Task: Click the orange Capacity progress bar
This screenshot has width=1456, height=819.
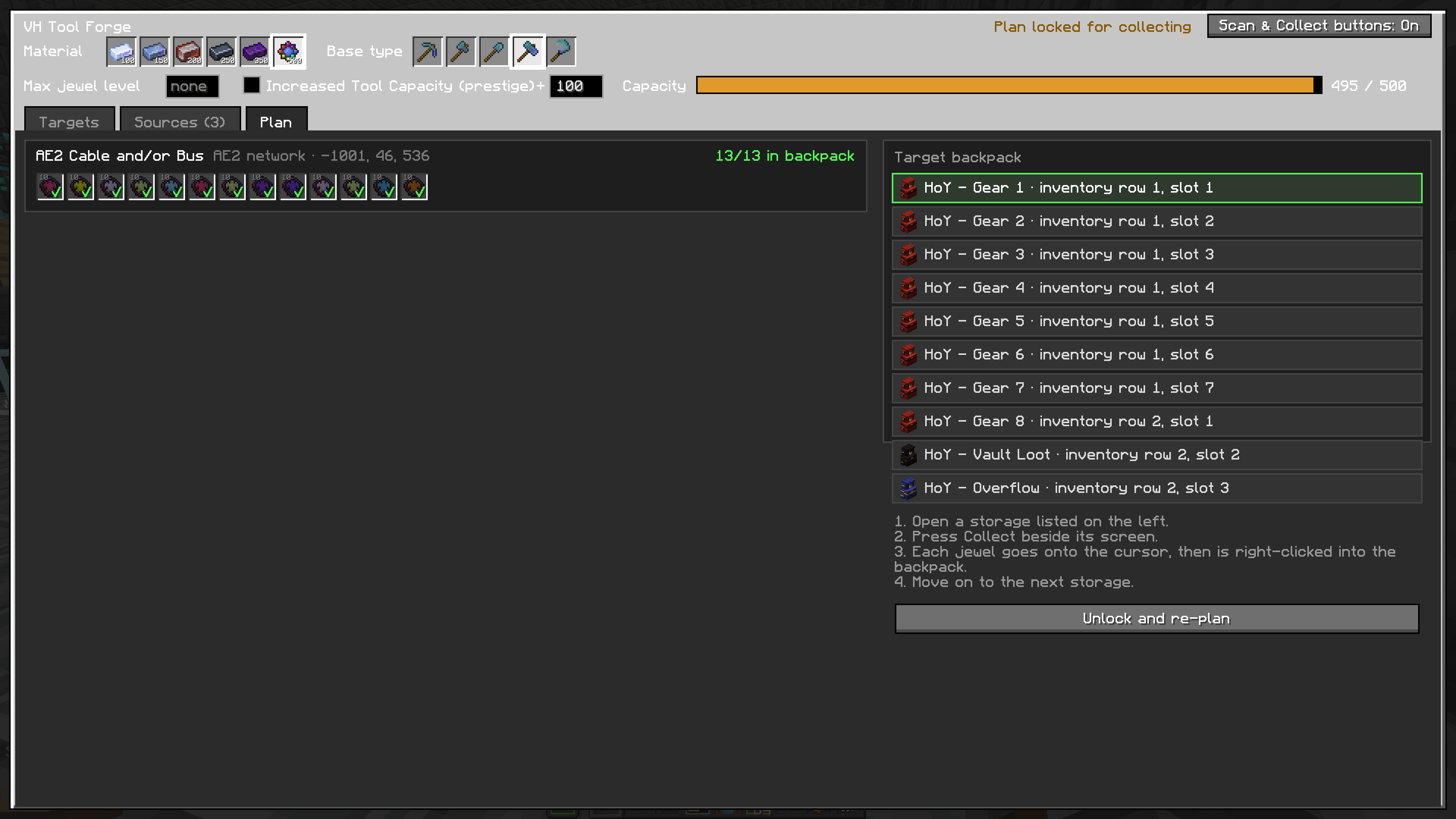Action: pyautogui.click(x=1009, y=85)
